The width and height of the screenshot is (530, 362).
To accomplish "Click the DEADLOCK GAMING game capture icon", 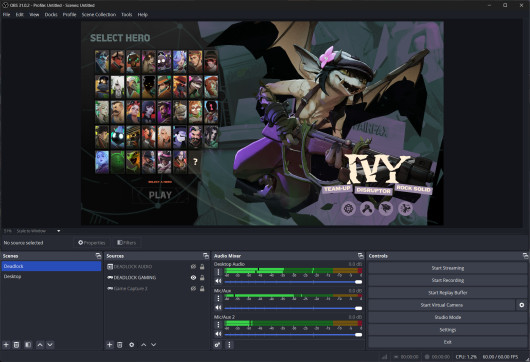I will pyautogui.click(x=110, y=277).
